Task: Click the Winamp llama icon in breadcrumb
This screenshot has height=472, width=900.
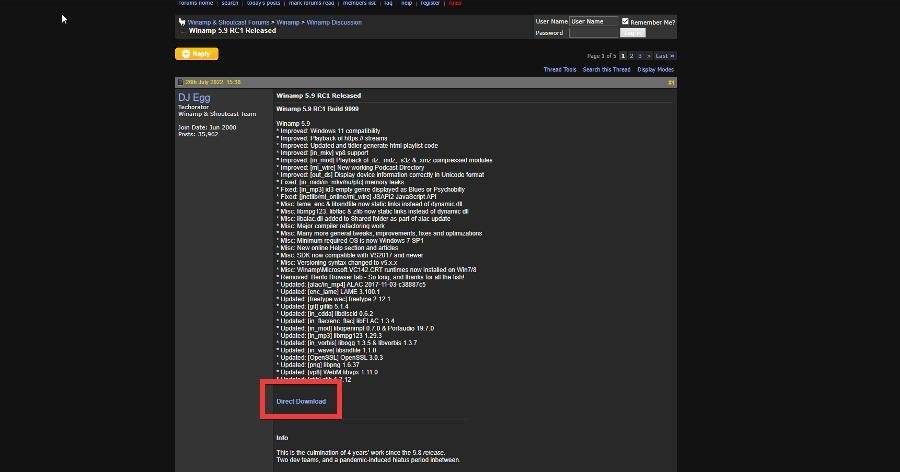Action: [x=182, y=22]
